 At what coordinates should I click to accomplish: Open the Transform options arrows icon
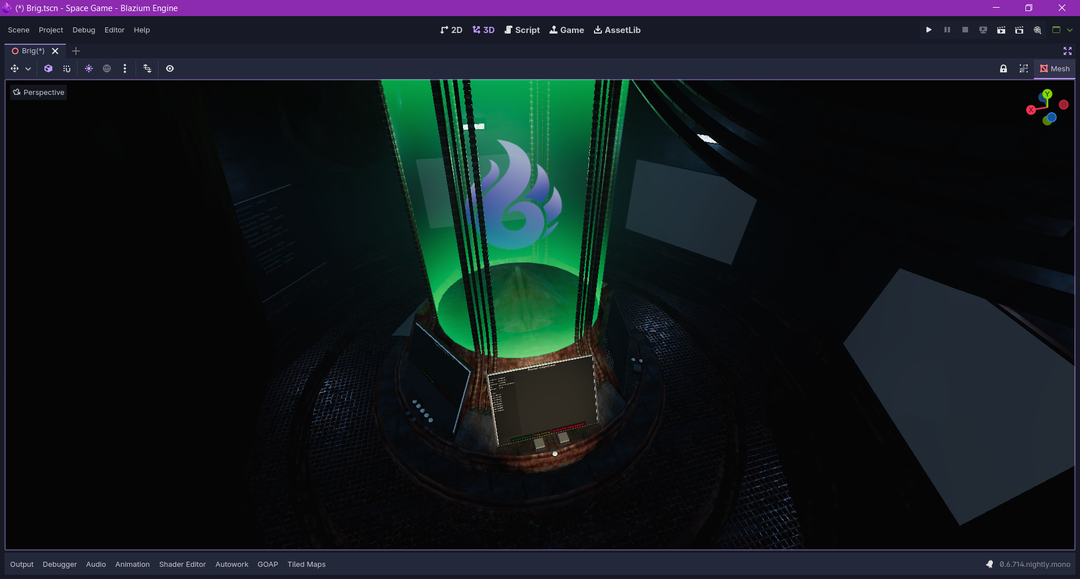coord(147,69)
